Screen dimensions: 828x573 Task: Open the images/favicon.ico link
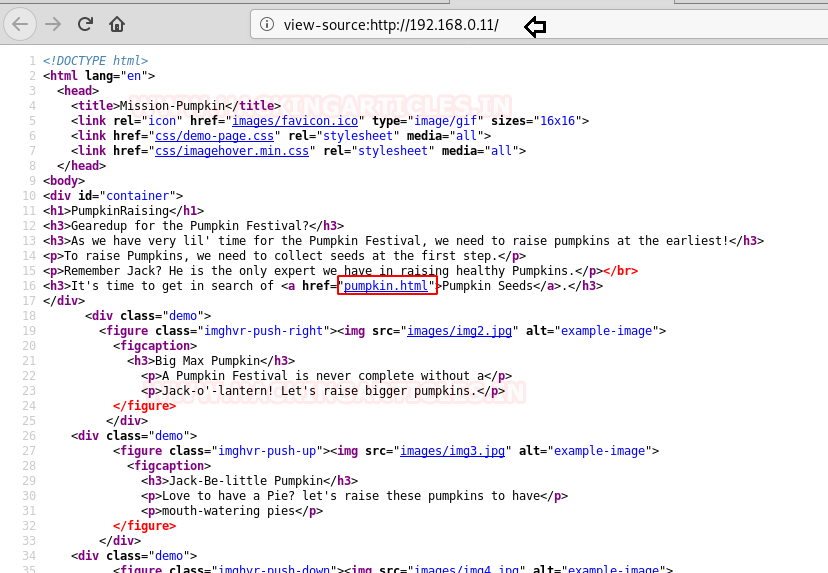tap(295, 121)
